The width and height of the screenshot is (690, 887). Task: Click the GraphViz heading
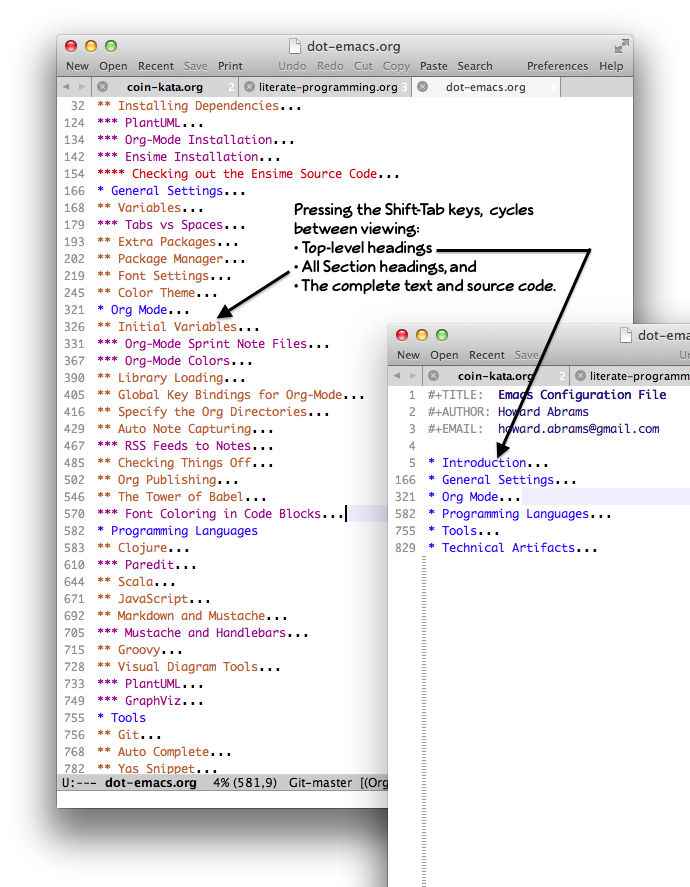pyautogui.click(x=150, y=700)
